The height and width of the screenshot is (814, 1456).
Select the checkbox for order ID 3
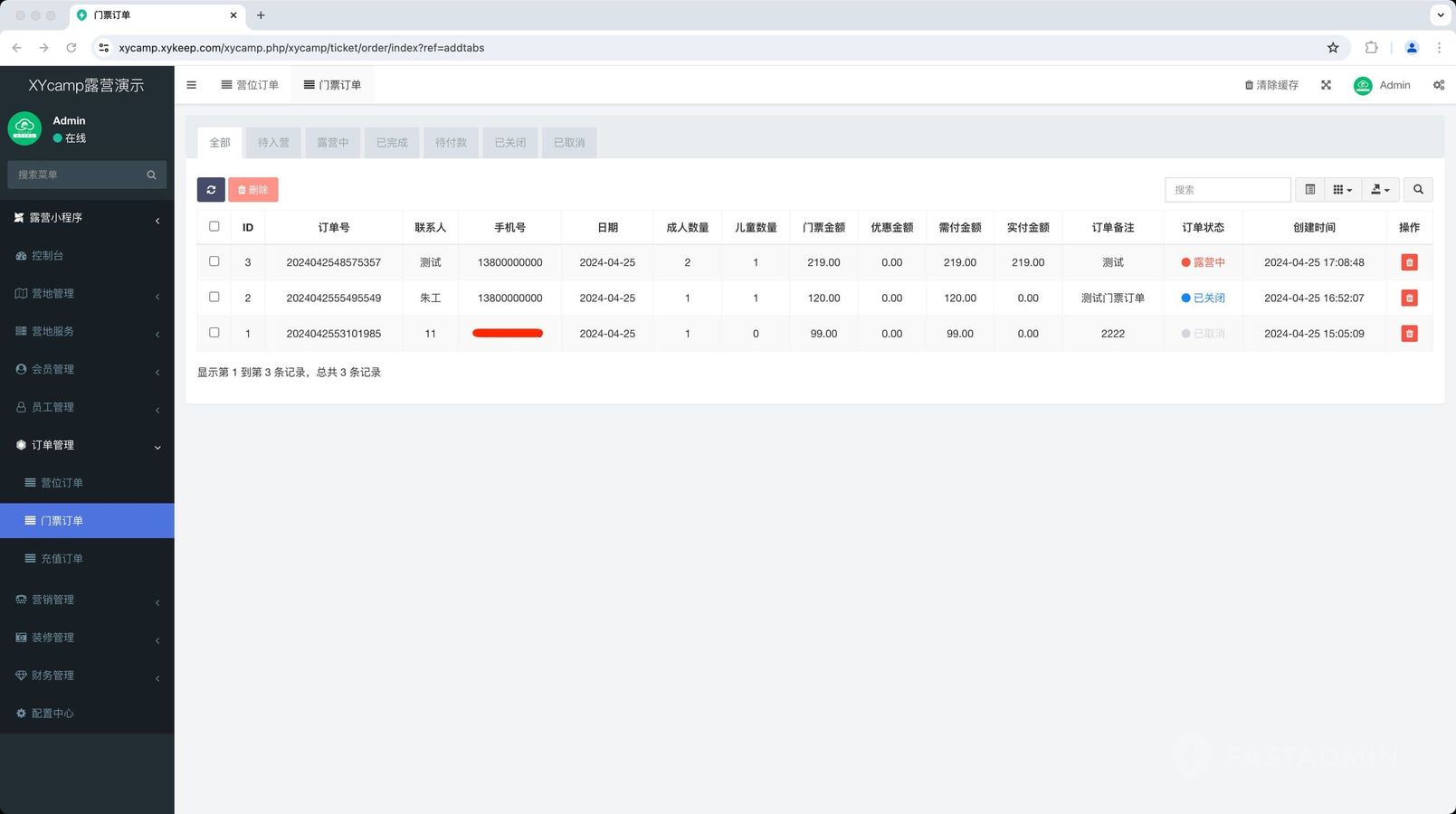214,261
